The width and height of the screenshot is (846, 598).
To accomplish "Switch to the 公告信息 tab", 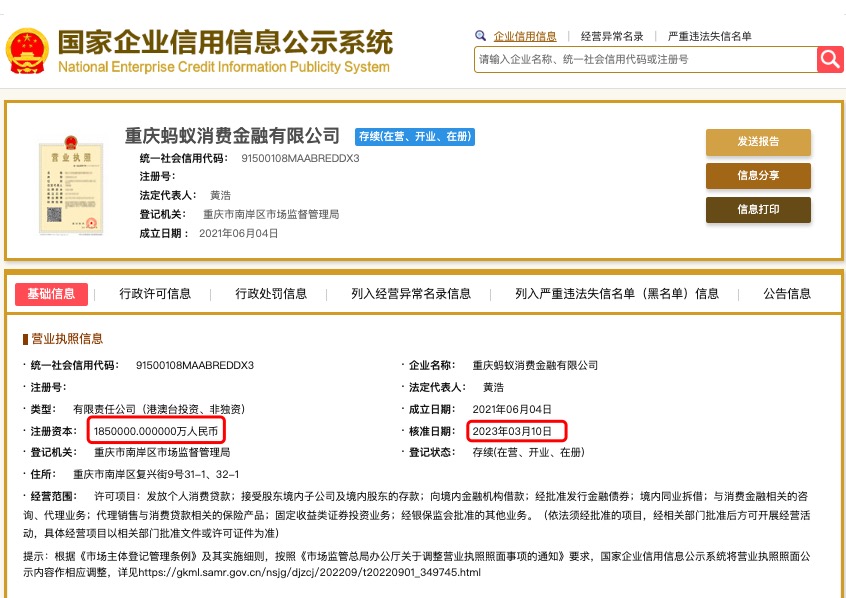I will point(787,294).
